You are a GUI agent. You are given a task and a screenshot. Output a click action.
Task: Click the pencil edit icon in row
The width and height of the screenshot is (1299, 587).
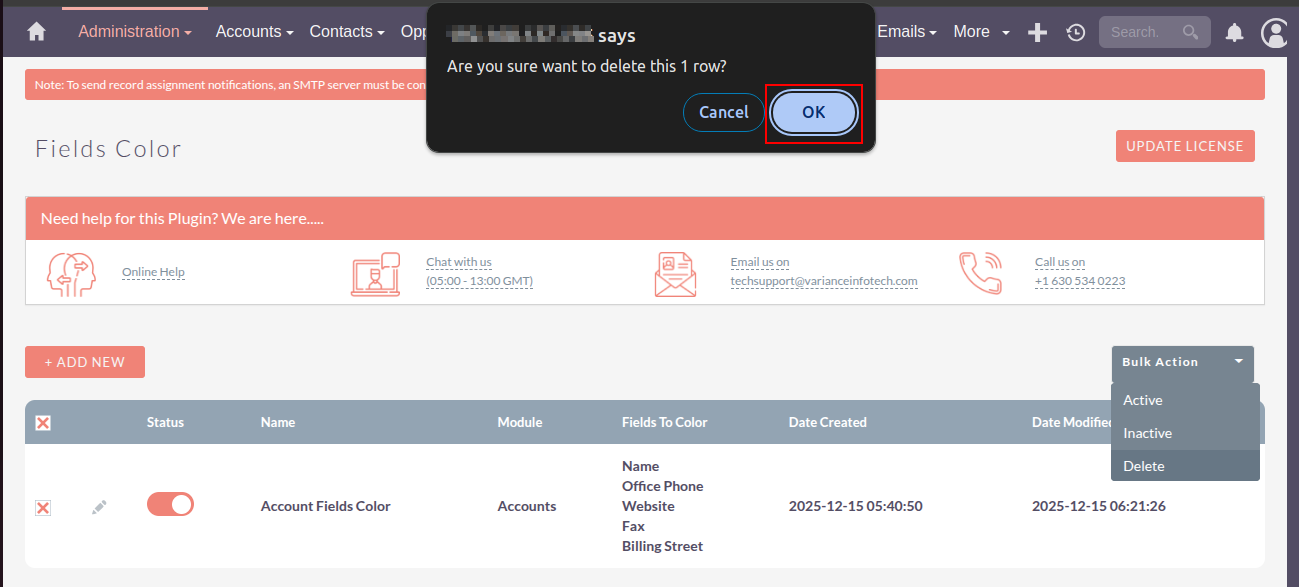coord(99,507)
